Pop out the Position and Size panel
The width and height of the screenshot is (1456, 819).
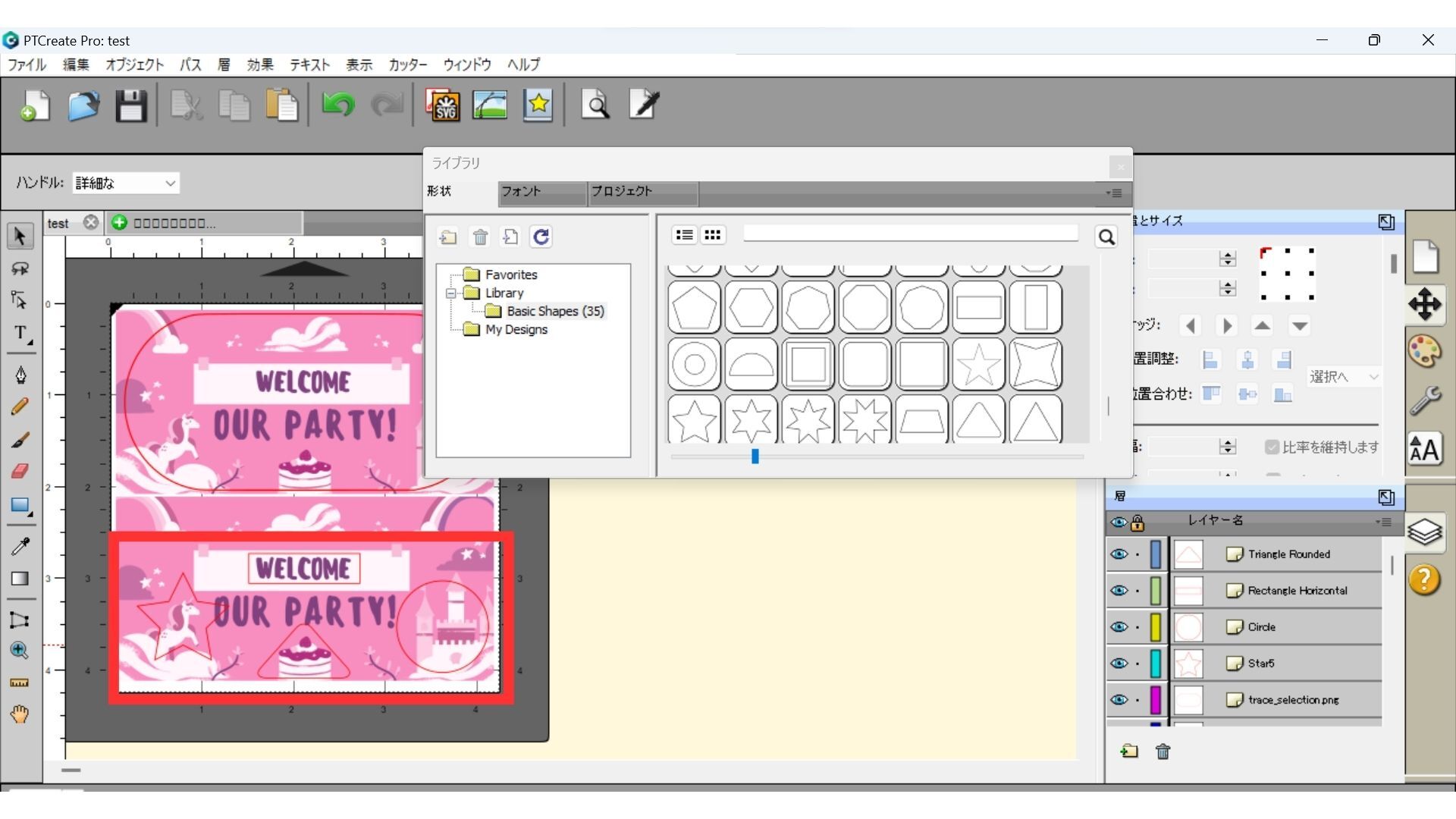tap(1386, 221)
